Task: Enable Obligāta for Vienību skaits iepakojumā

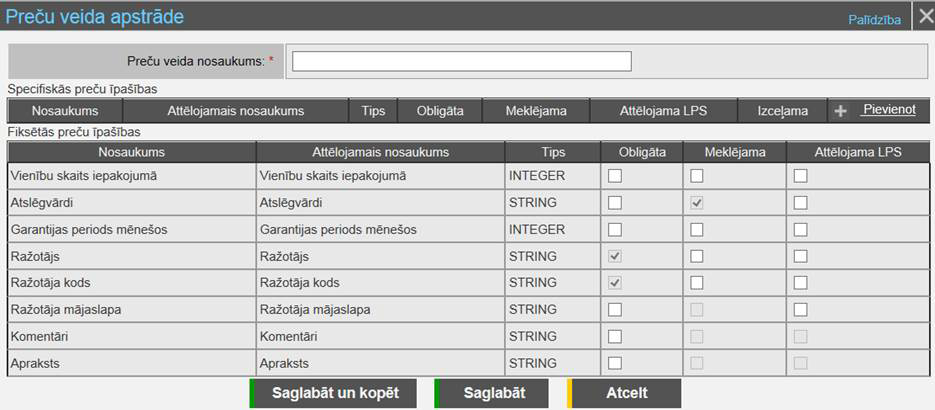Action: [x=615, y=176]
